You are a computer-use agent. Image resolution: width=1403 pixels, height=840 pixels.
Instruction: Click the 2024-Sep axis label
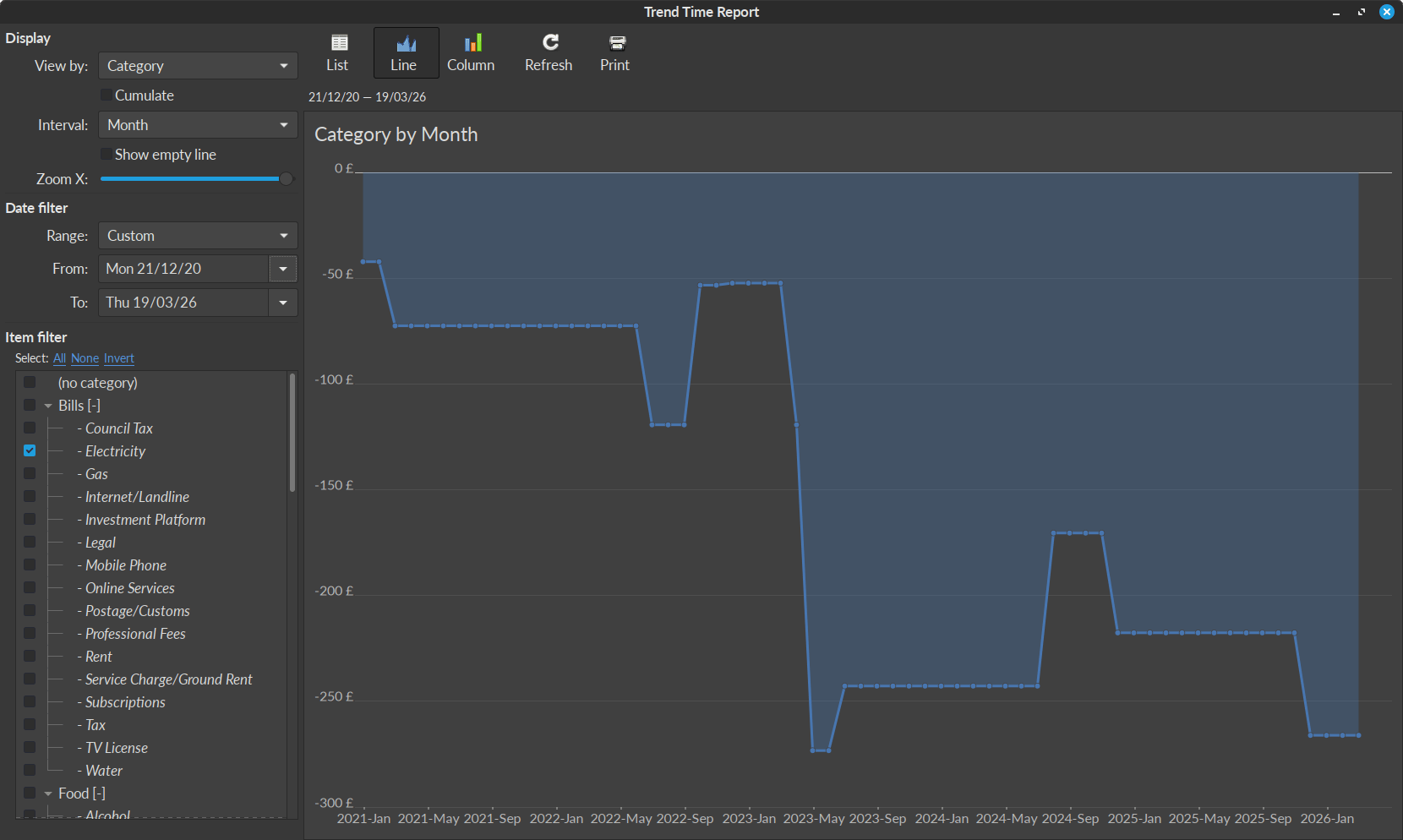[x=1070, y=818]
